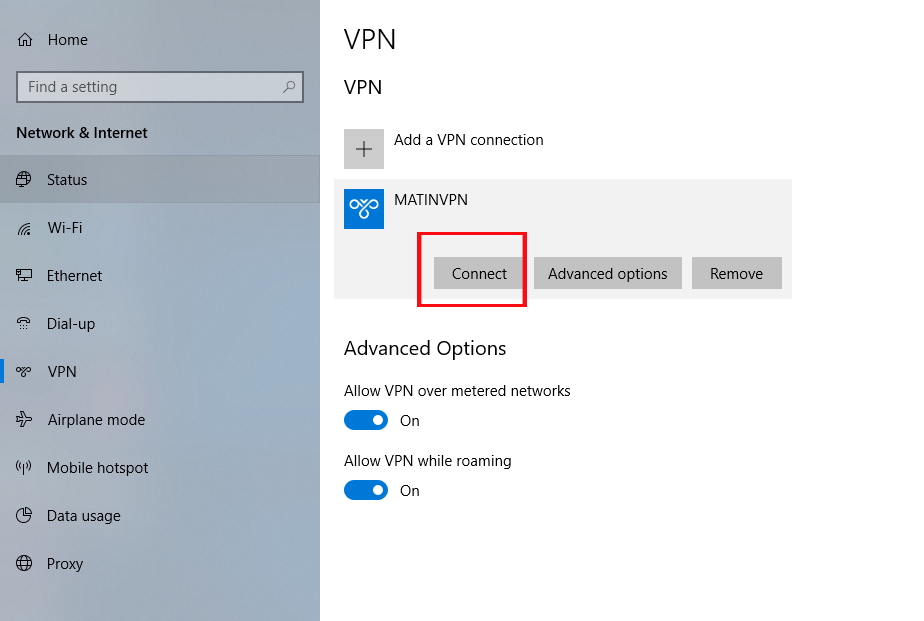The height and width of the screenshot is (621, 924).
Task: Remove the MATINVPN connection
Action: click(x=736, y=274)
